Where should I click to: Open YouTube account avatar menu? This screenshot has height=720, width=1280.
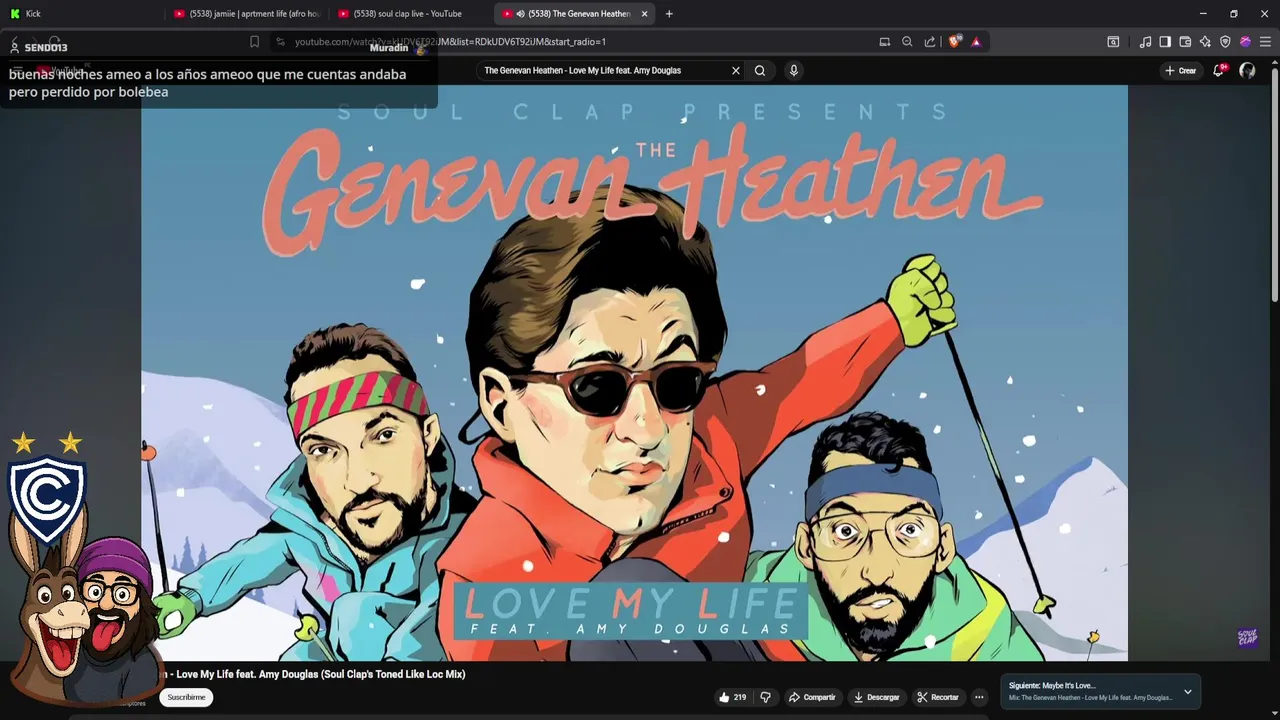[1247, 71]
